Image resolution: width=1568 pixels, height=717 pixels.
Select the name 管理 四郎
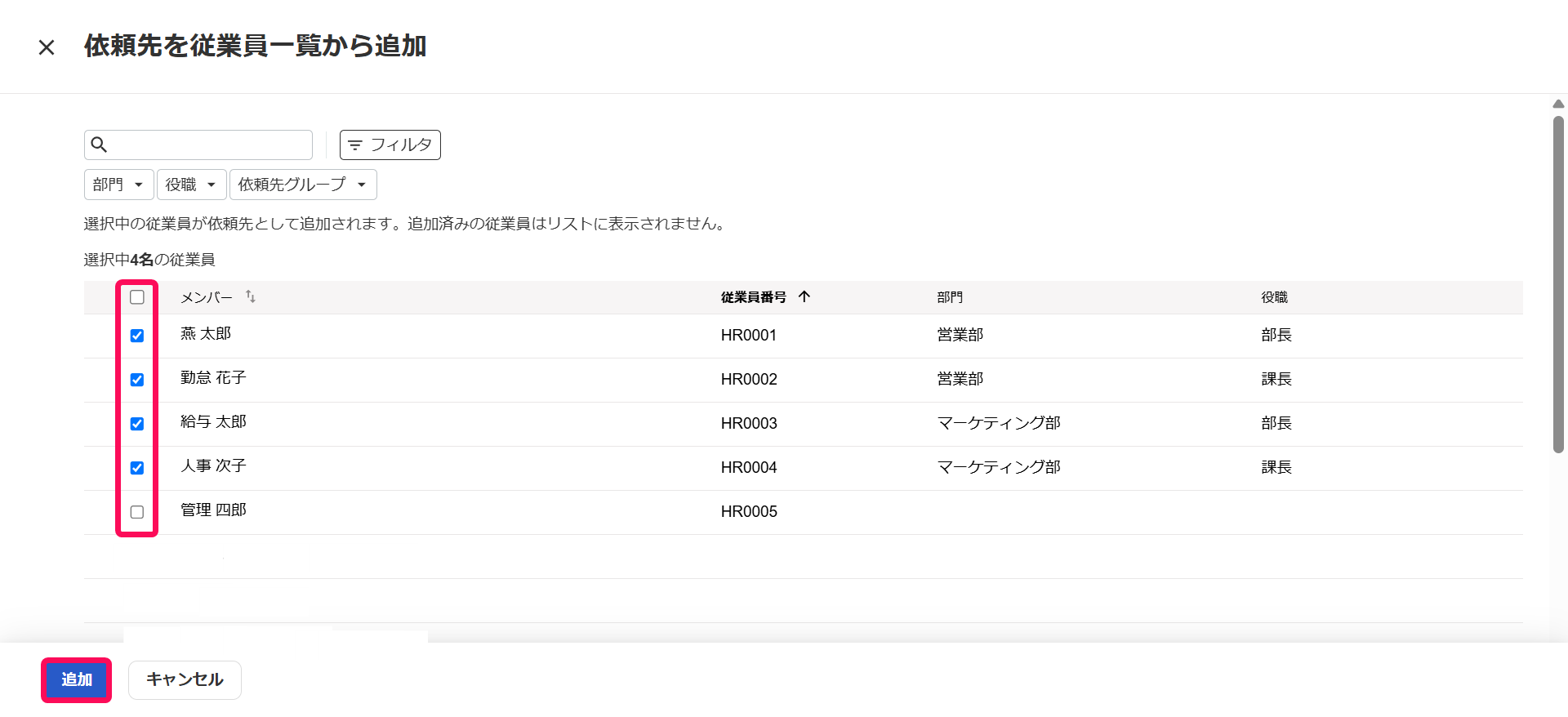[x=213, y=510]
